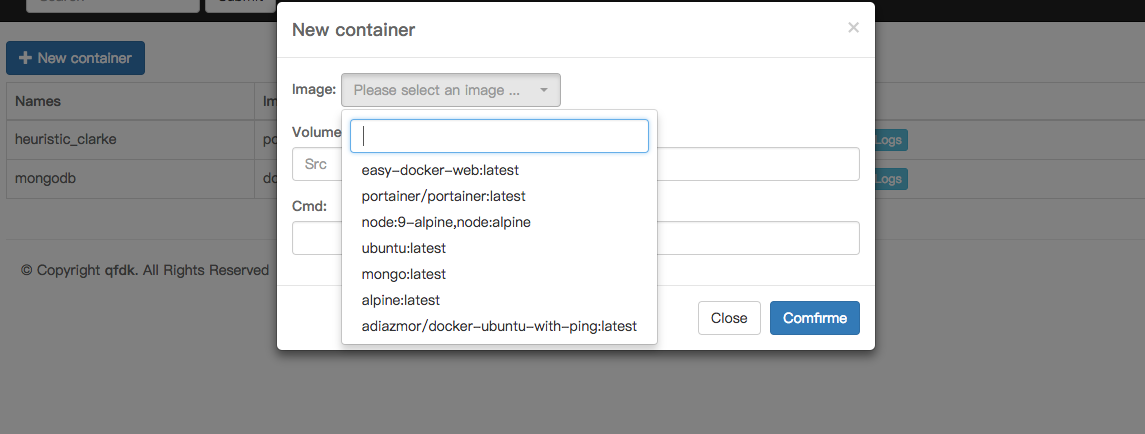Click the volume Src input field

[x=316, y=164]
